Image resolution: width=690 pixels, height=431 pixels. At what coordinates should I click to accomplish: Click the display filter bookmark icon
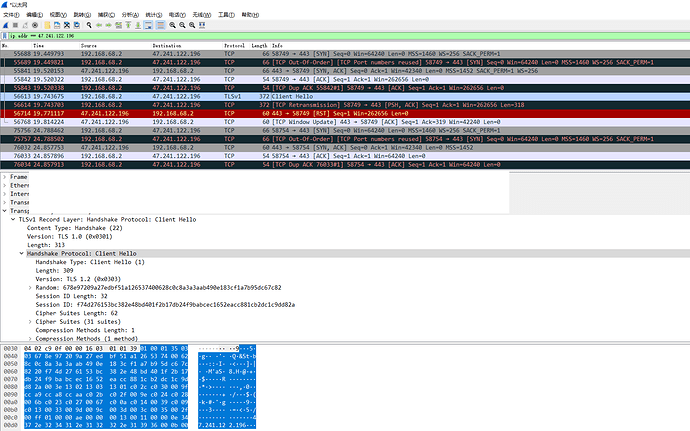click(5, 35)
